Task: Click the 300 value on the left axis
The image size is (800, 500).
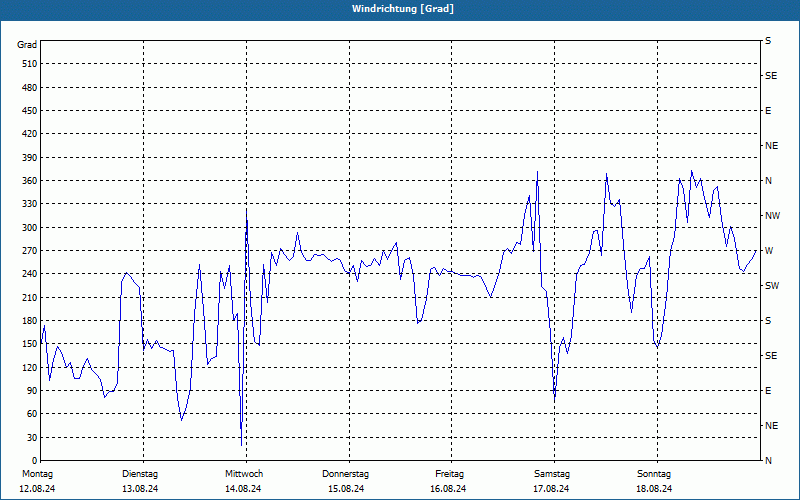Action: coord(30,228)
